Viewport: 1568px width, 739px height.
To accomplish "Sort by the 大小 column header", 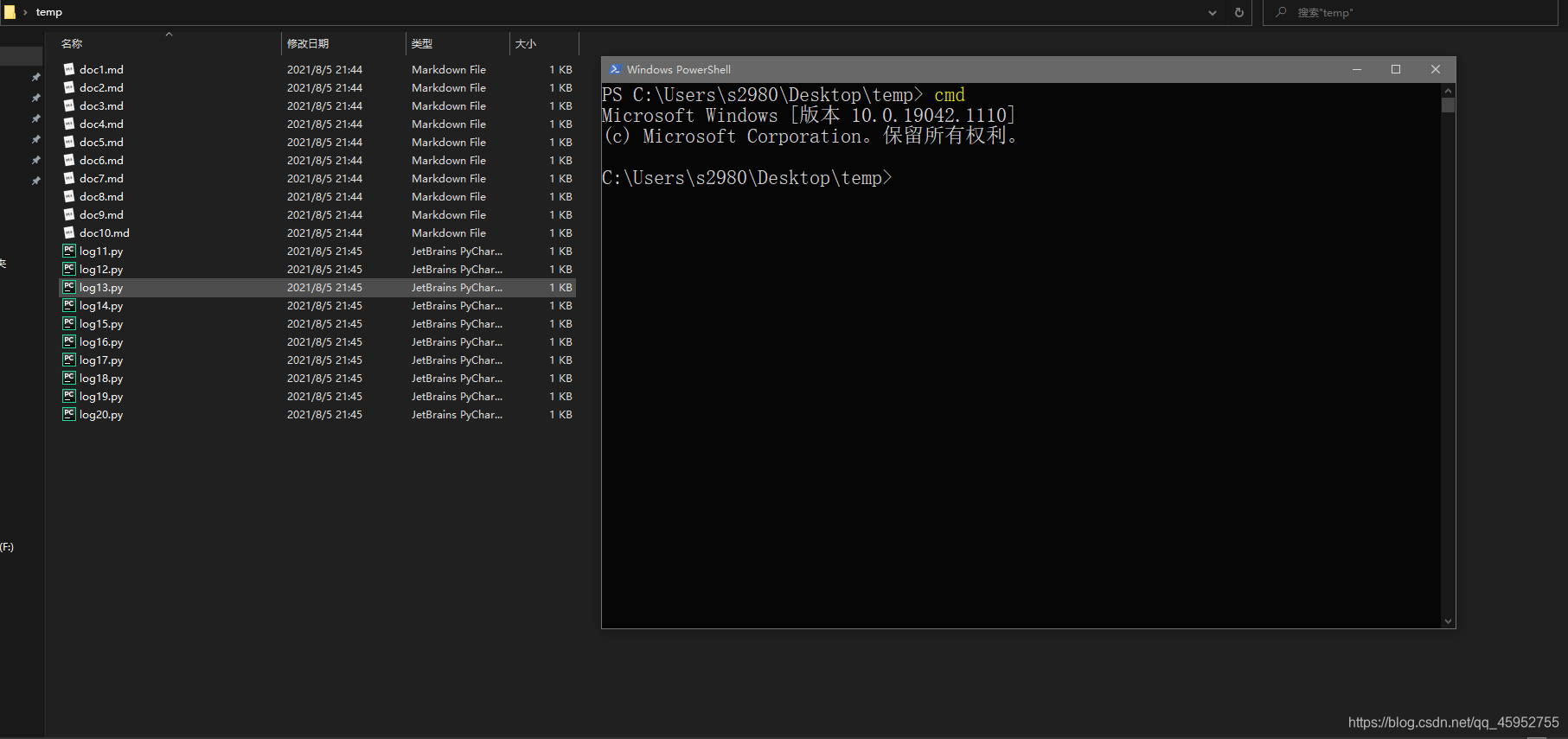I will (526, 43).
